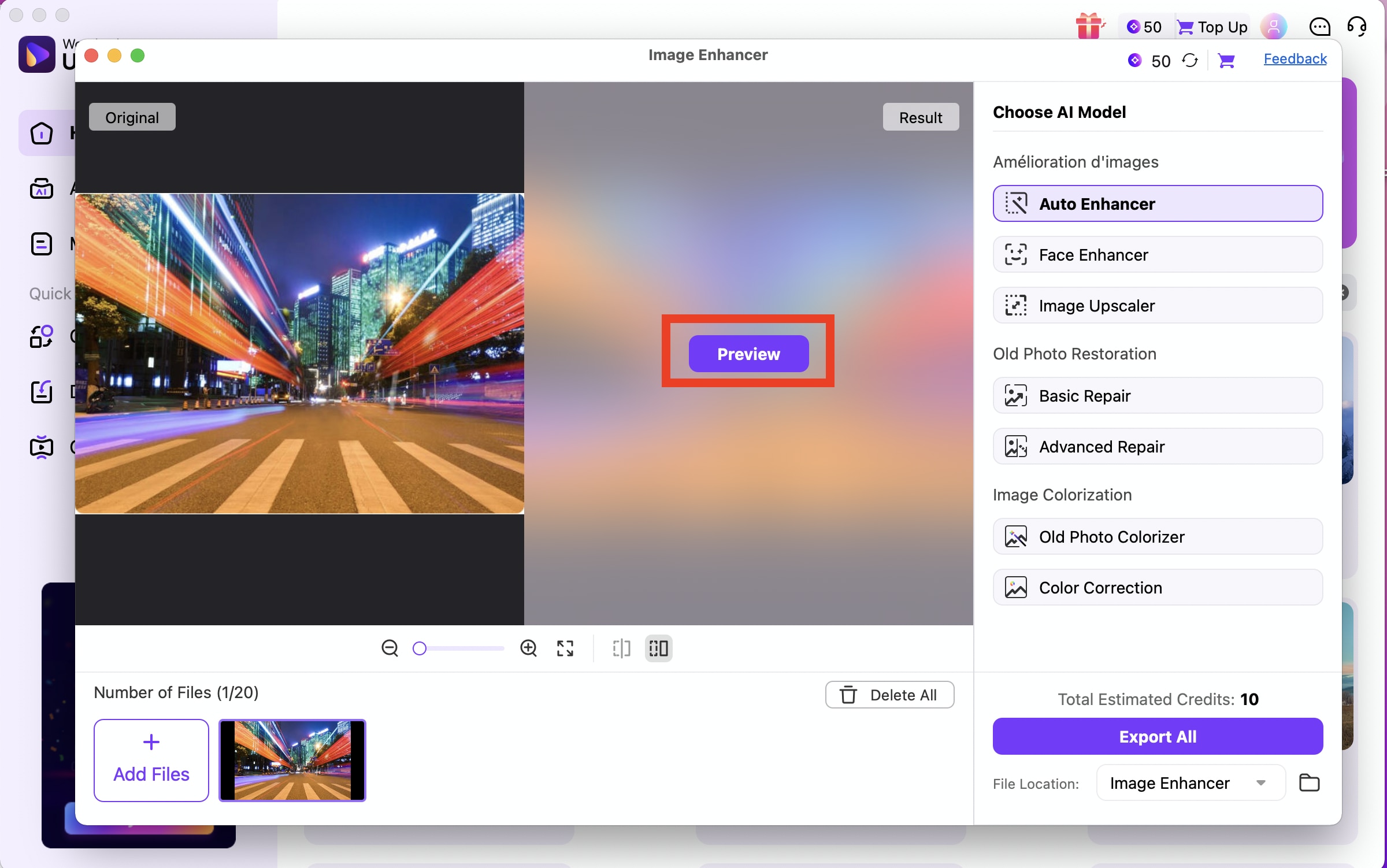Select the side-by-side view toggle

(x=658, y=648)
